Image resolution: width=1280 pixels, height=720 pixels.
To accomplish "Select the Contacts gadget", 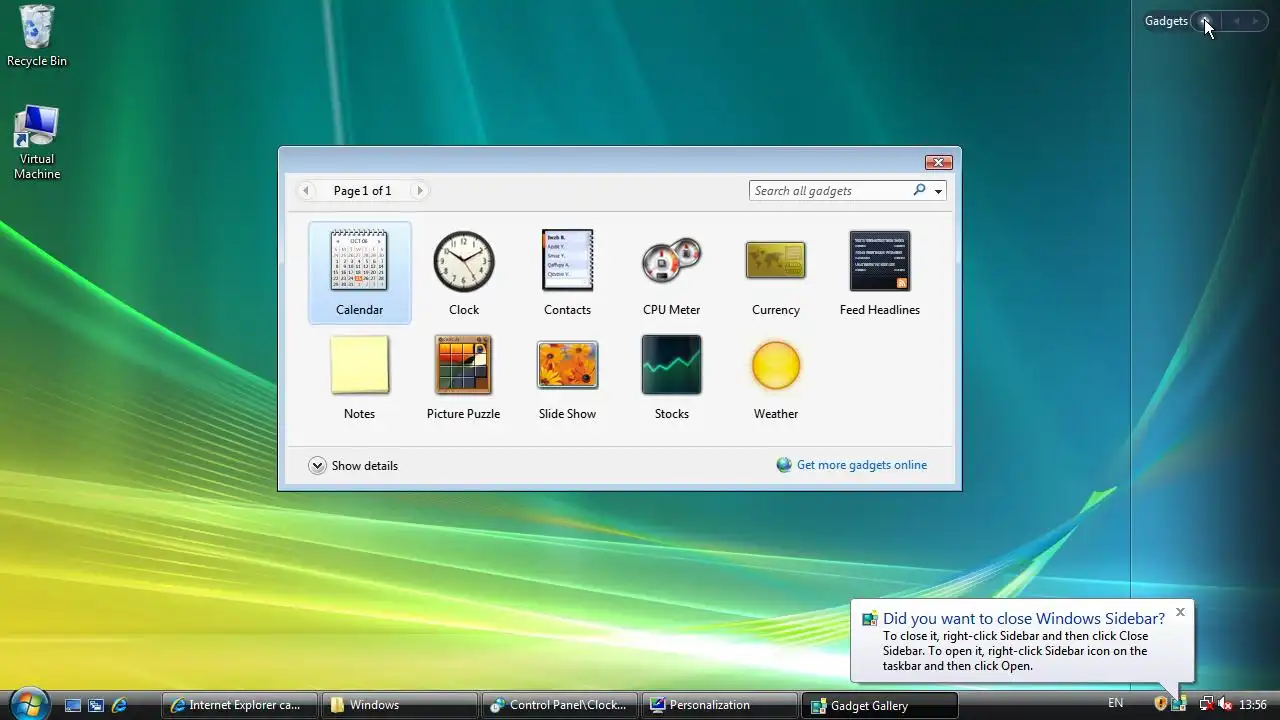I will 567,273.
